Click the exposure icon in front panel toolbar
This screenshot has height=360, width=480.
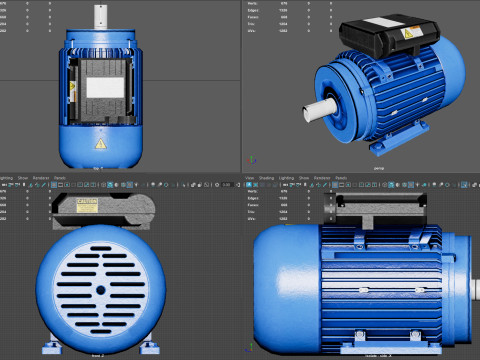click(217, 184)
